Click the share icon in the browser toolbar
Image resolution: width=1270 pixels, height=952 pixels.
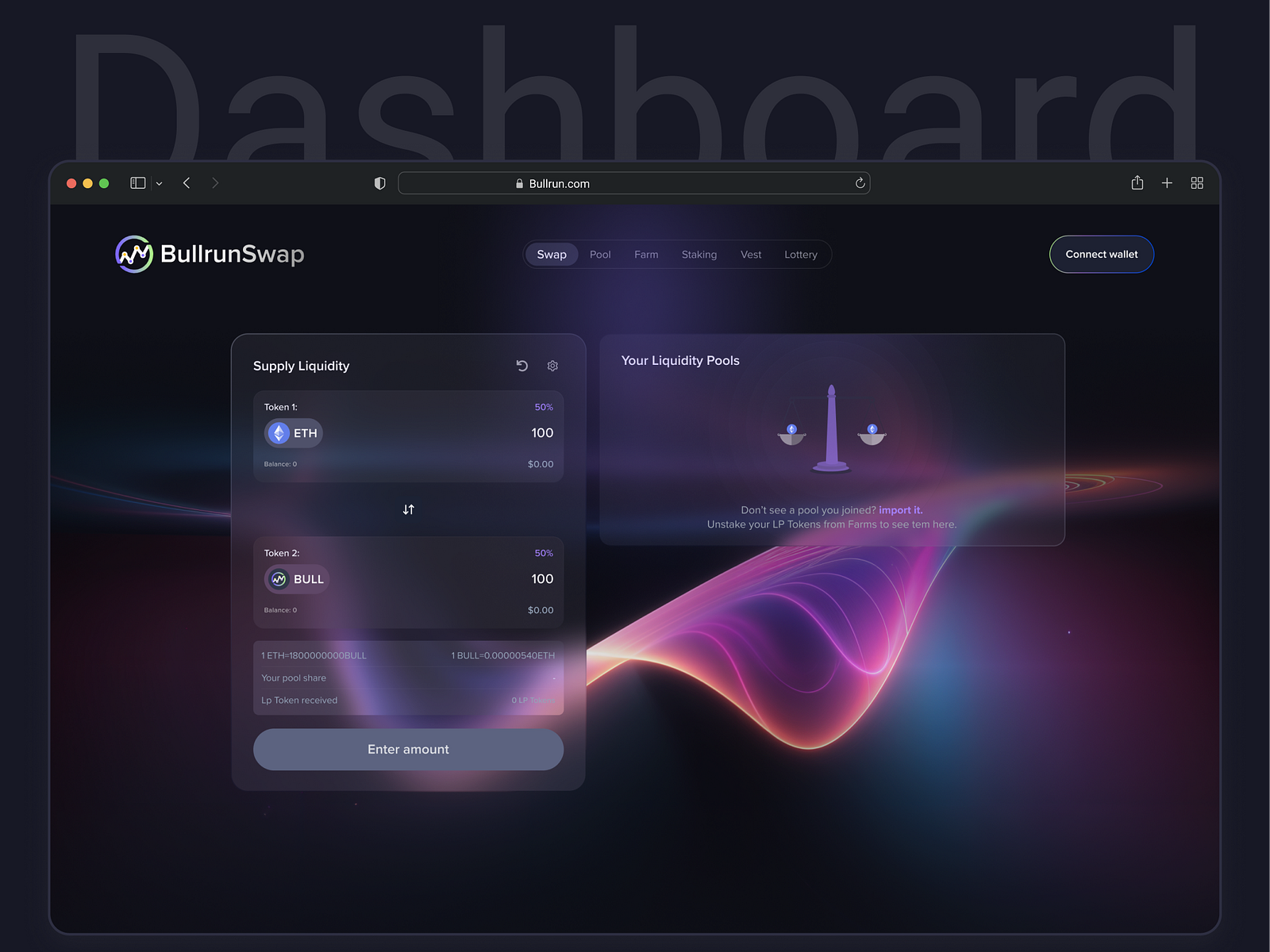tap(1137, 183)
